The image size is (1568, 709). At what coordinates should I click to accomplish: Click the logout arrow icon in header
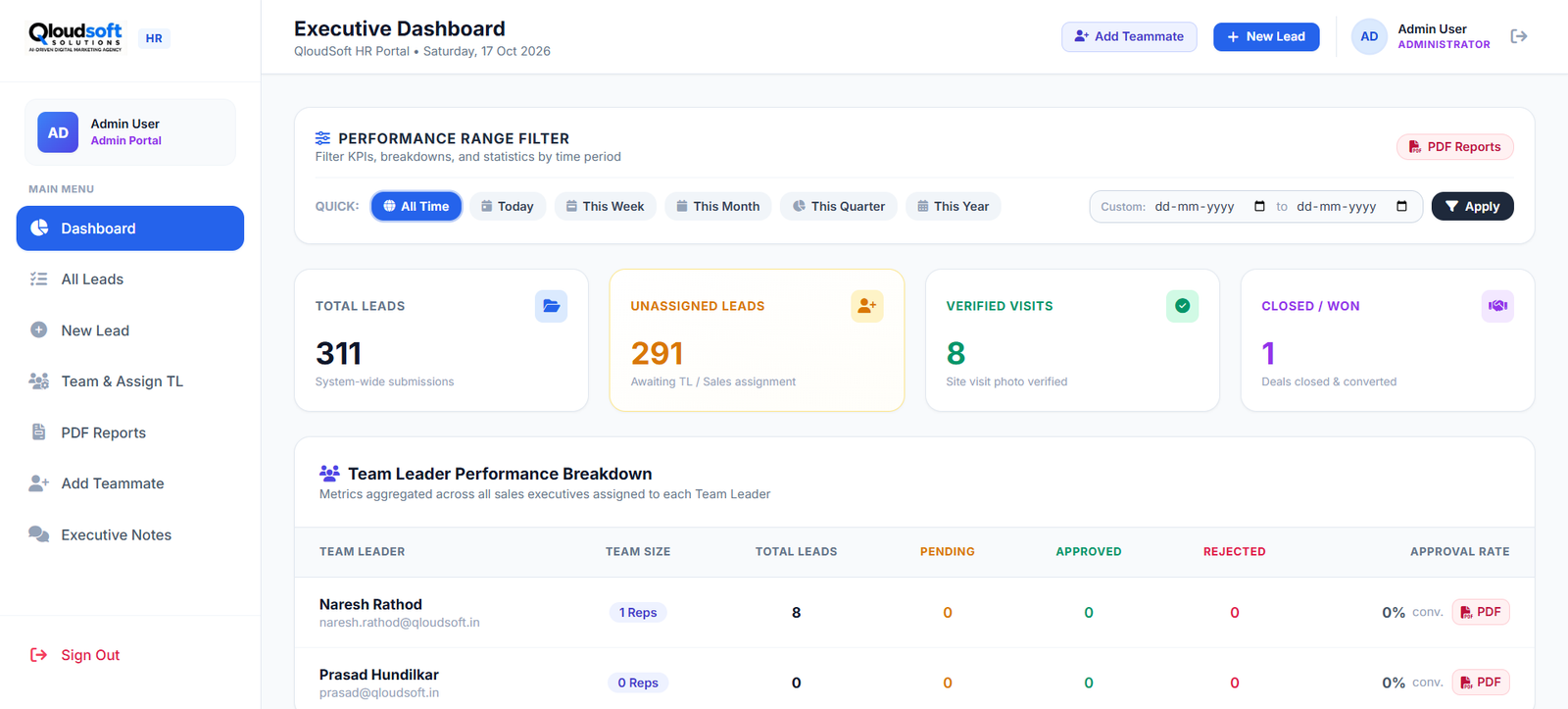point(1519,36)
